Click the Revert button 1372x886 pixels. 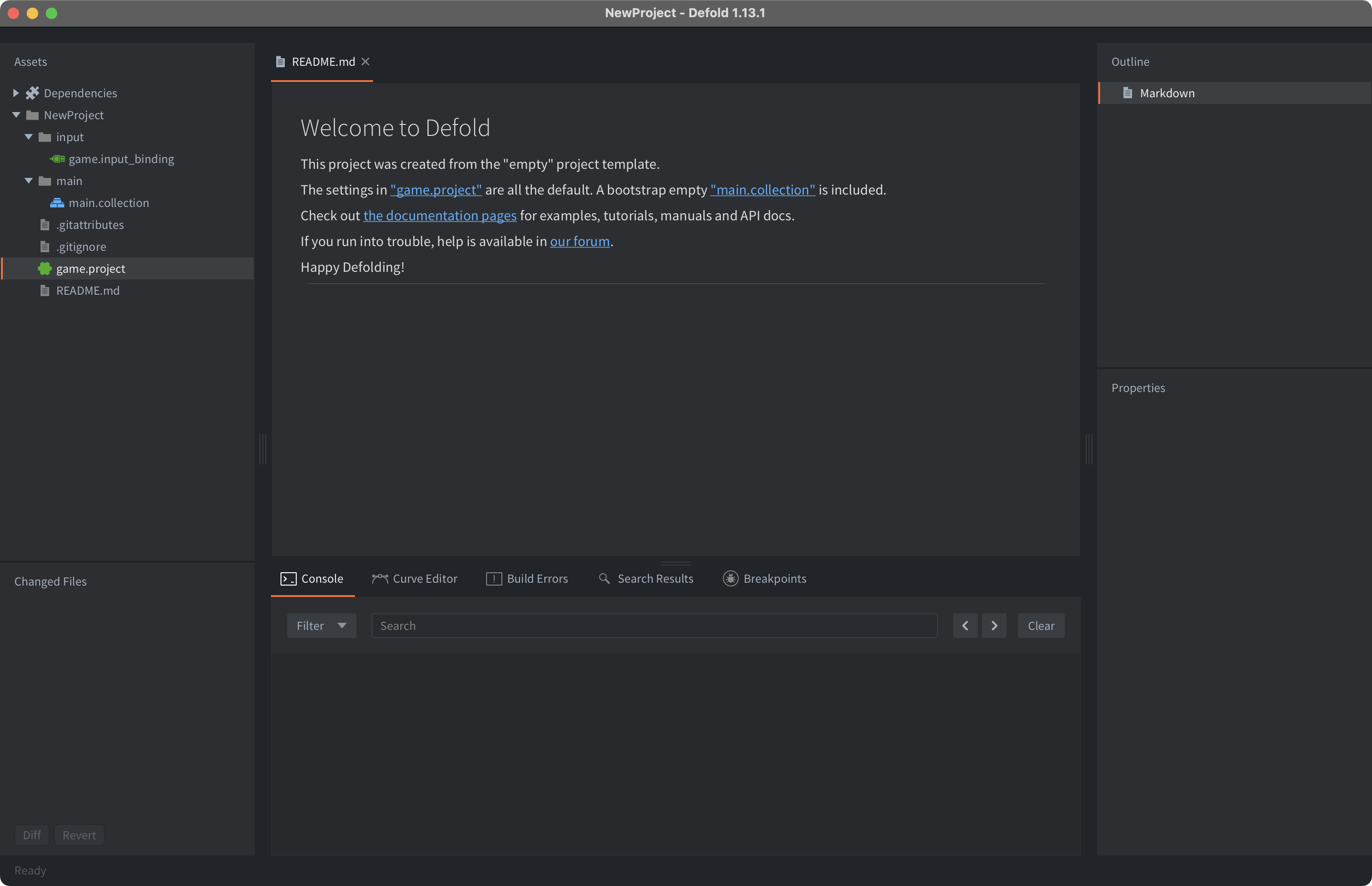pyautogui.click(x=79, y=835)
